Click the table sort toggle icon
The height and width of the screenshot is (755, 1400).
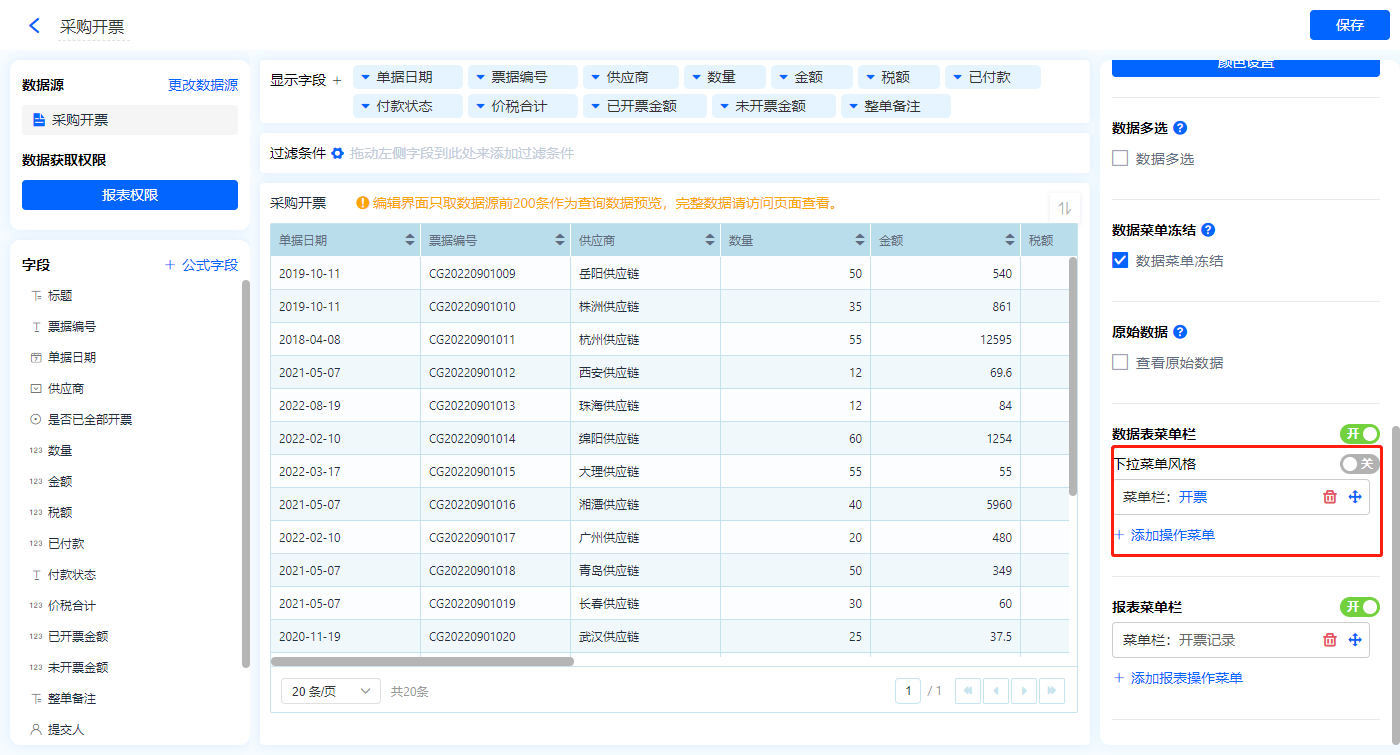(x=1064, y=208)
